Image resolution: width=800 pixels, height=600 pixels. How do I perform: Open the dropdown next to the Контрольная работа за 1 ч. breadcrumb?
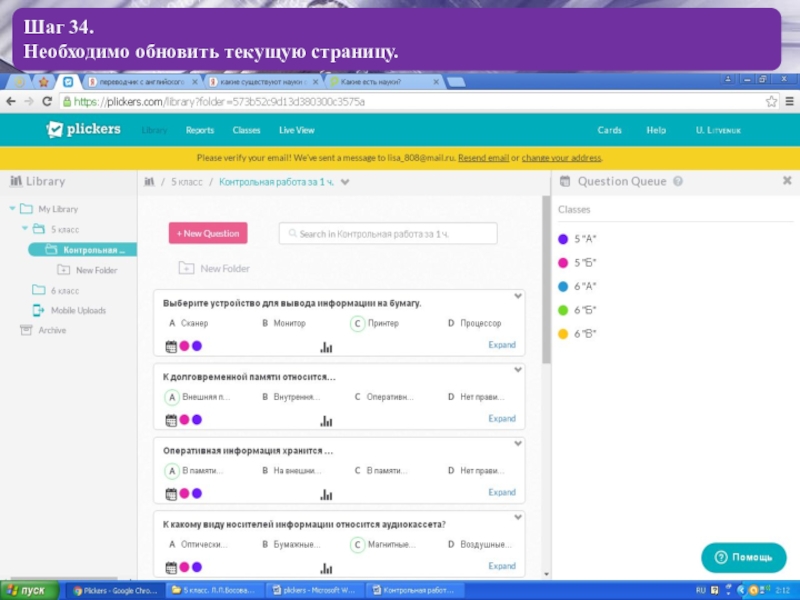click(345, 182)
